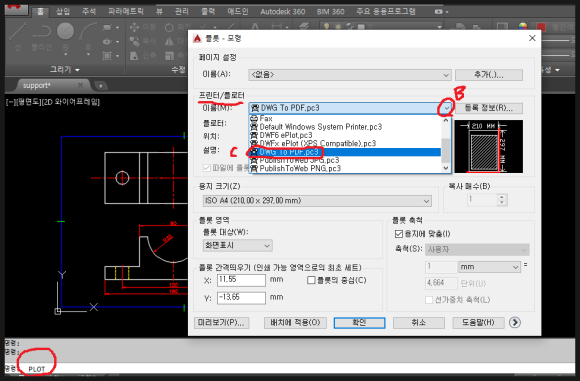580x381 pixels.
Task: Open the layer list dropdown in the ribbon
Action: pos(439,27)
